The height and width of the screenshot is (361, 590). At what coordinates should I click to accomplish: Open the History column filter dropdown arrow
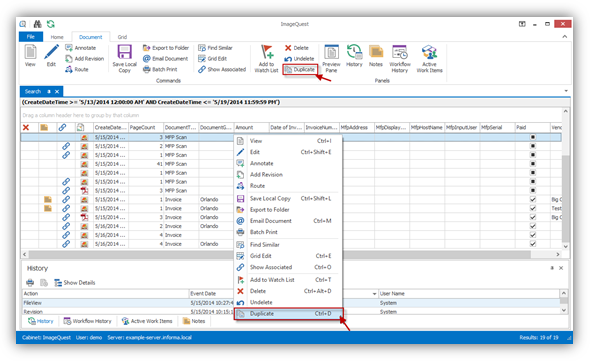click(x=374, y=294)
